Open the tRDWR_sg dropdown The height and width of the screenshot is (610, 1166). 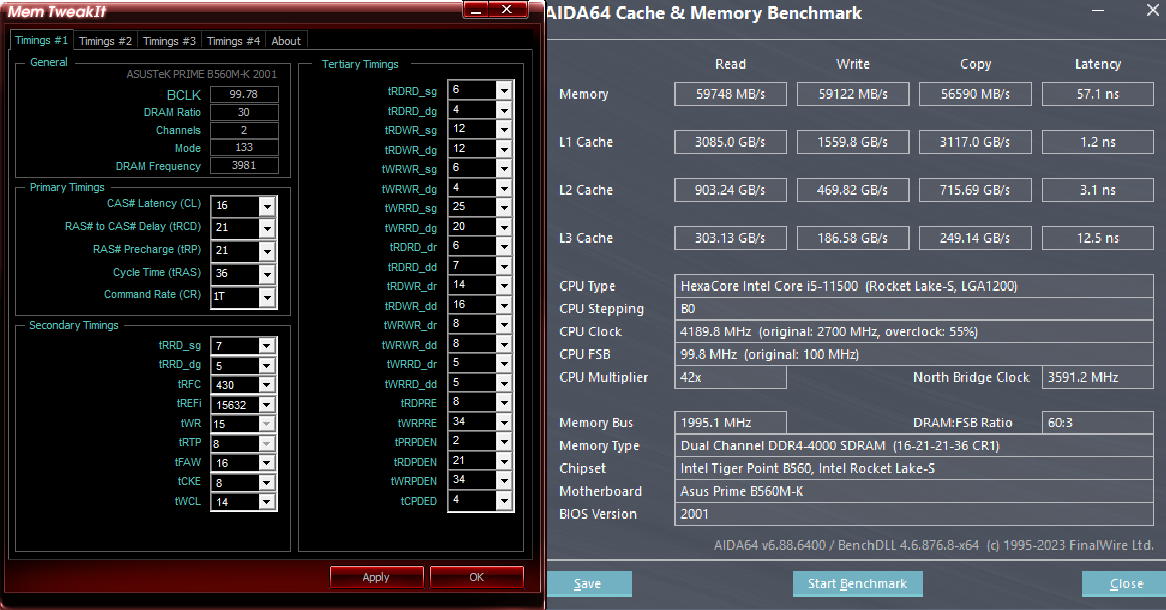point(504,129)
